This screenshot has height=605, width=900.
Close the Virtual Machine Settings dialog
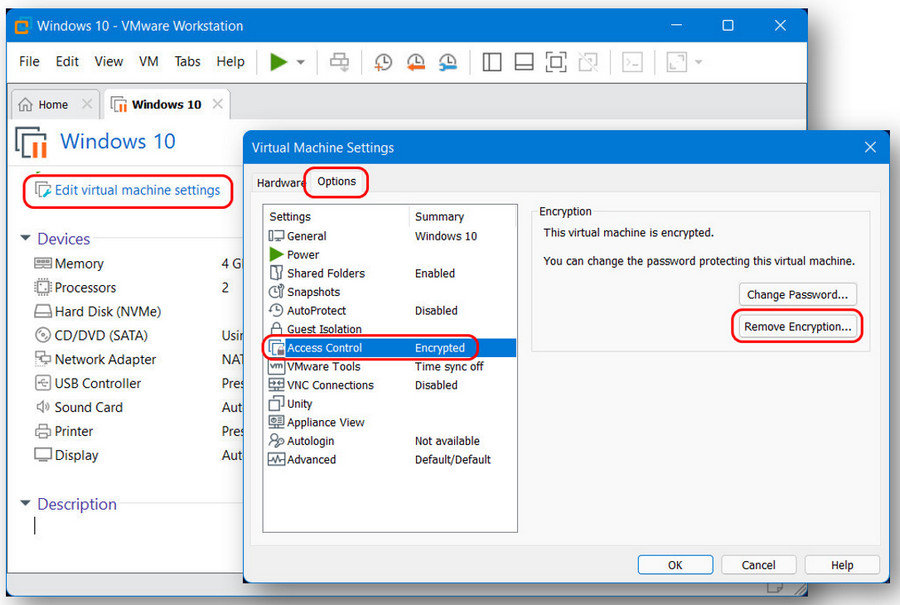(870, 148)
